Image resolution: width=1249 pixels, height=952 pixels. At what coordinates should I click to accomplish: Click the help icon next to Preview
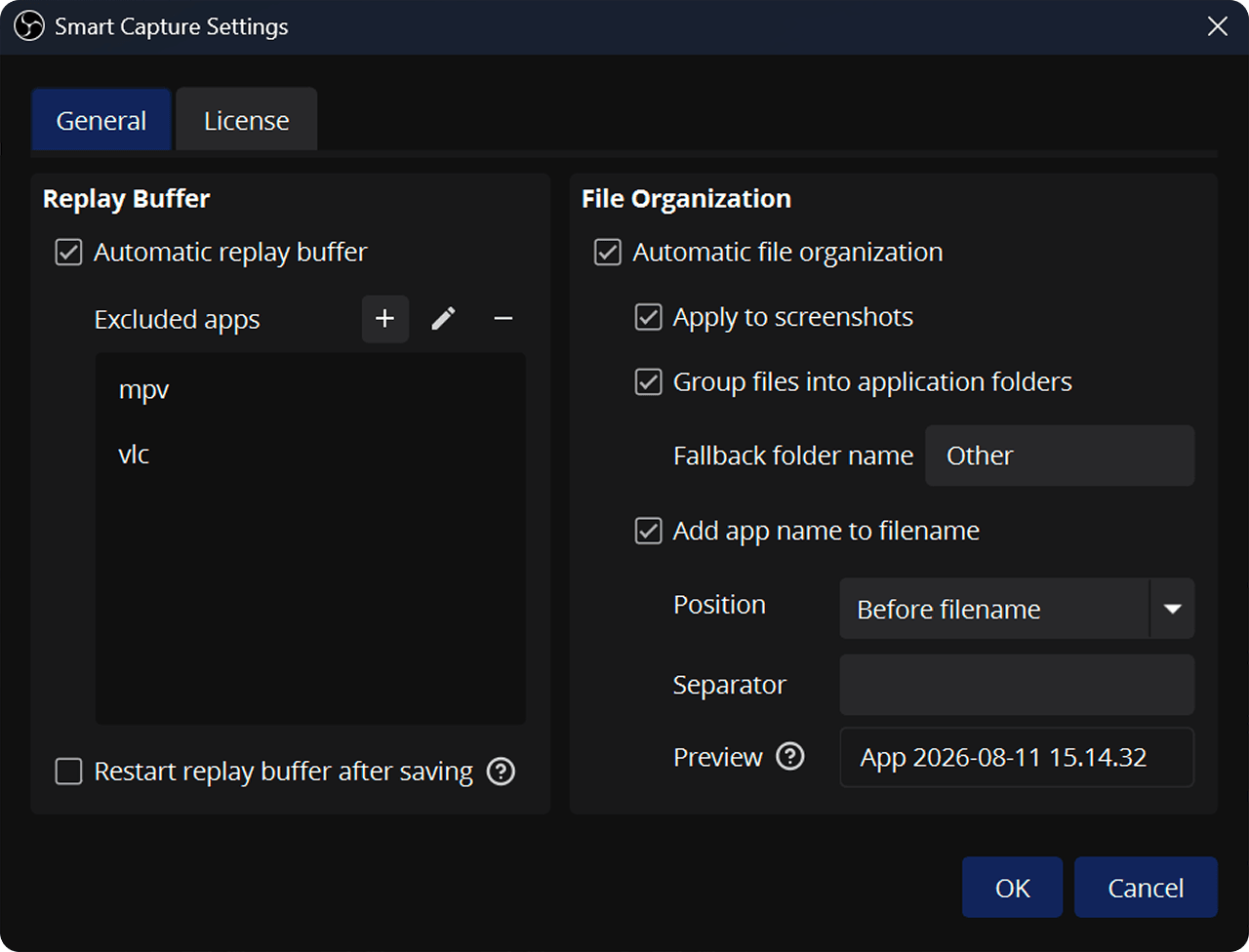pyautogui.click(x=790, y=756)
